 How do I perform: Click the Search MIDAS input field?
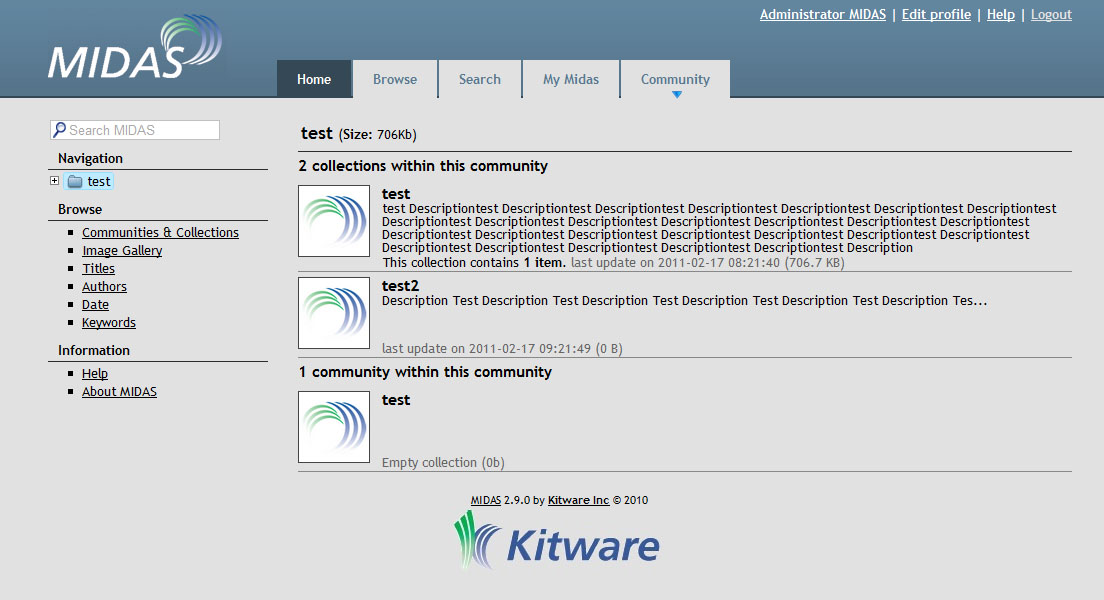coord(142,130)
